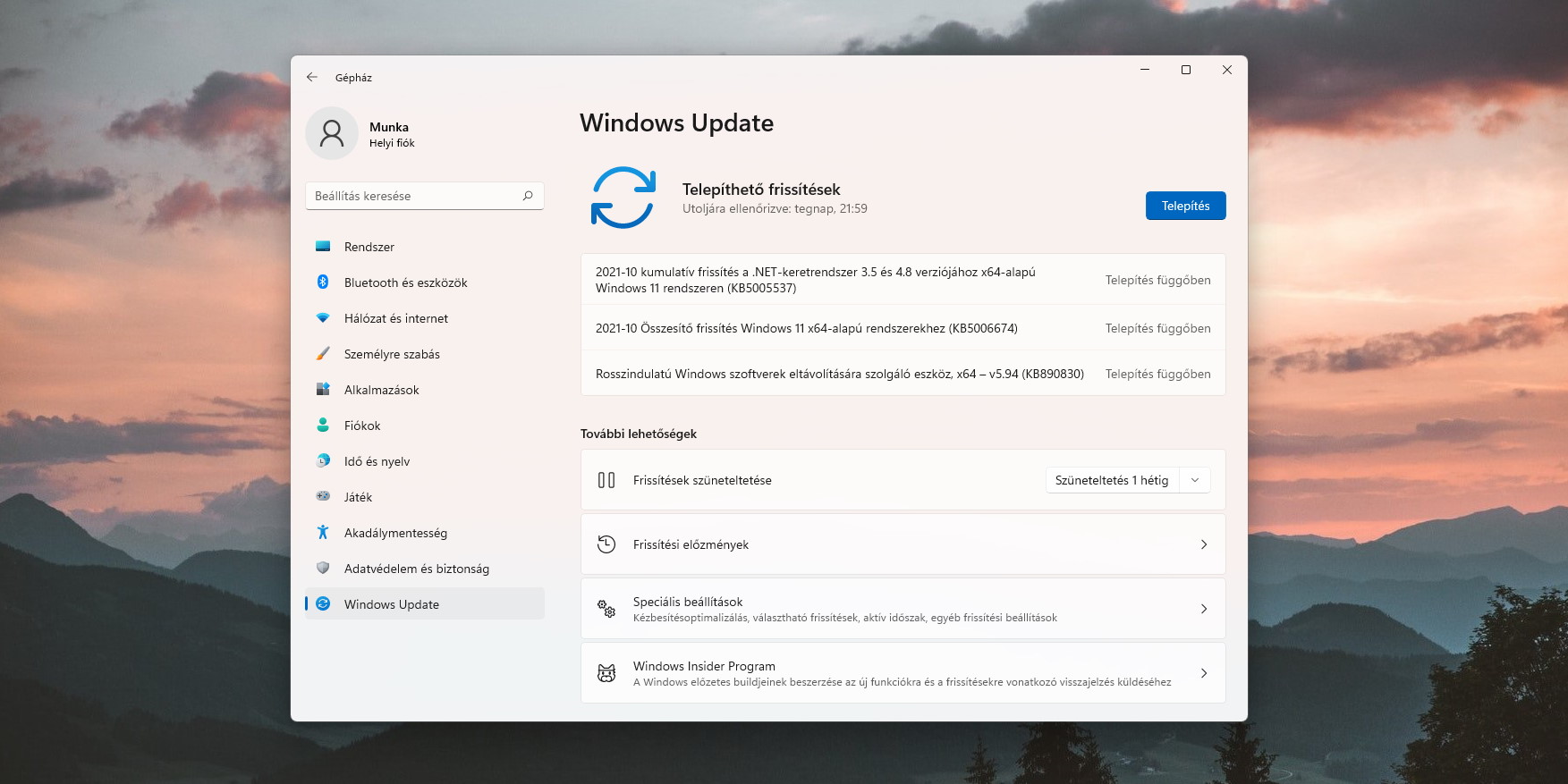The height and width of the screenshot is (784, 1568).
Task: Open the Frissítési előzmények row
Action: tap(903, 544)
